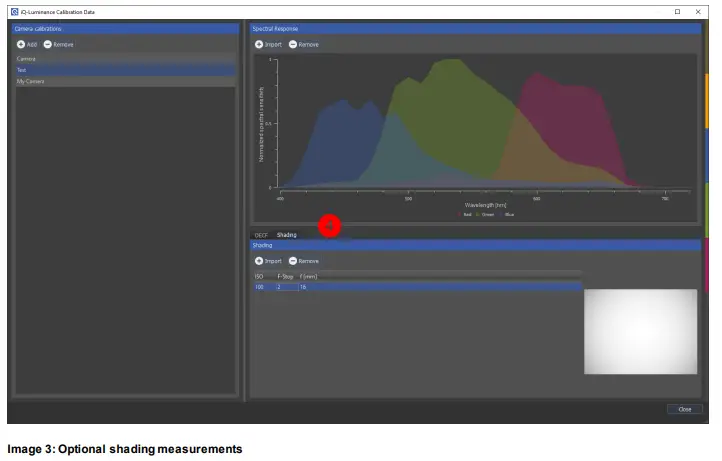Click the Remove camera calibration minus icon
This screenshot has height=461, width=722.
tap(47, 44)
